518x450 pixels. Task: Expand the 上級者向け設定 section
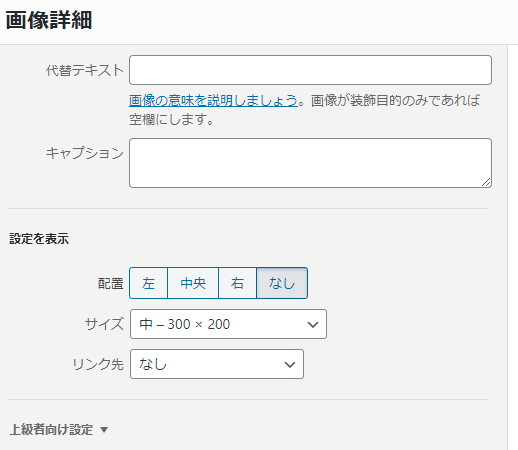point(59,429)
